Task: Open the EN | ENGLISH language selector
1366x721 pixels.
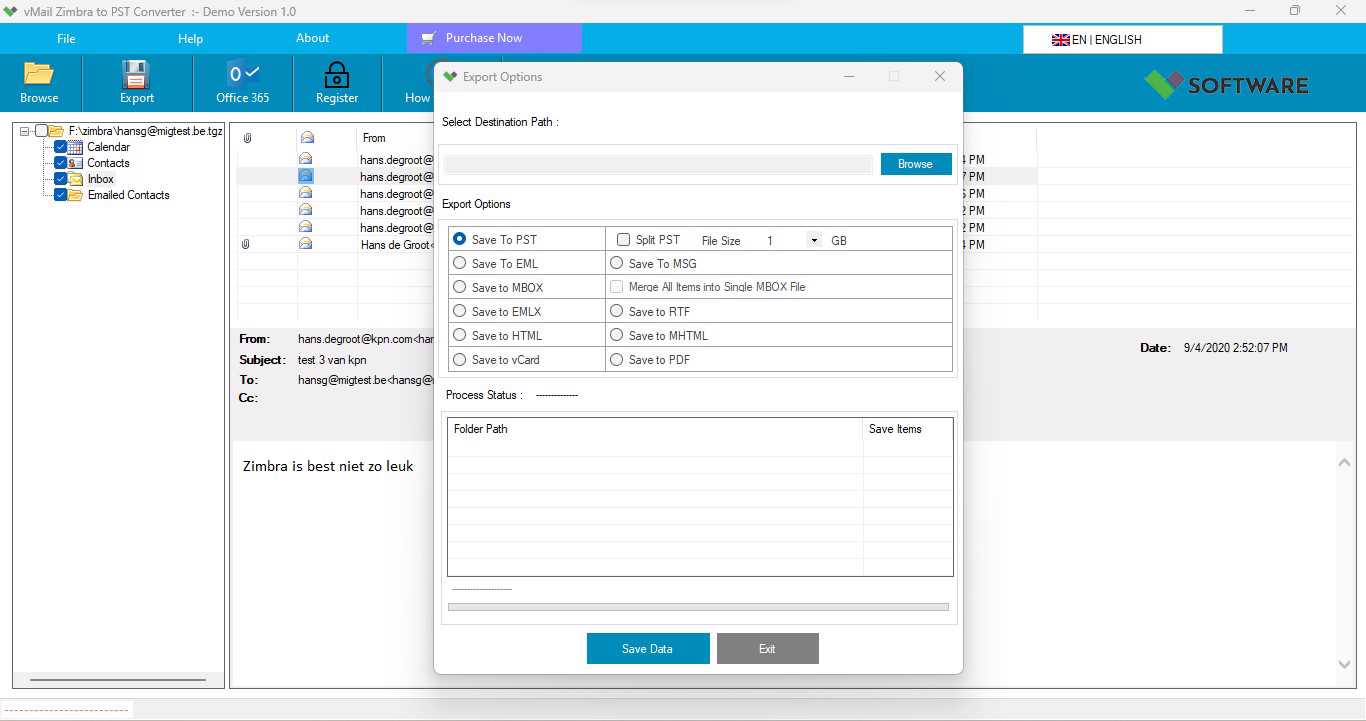Action: [1122, 40]
